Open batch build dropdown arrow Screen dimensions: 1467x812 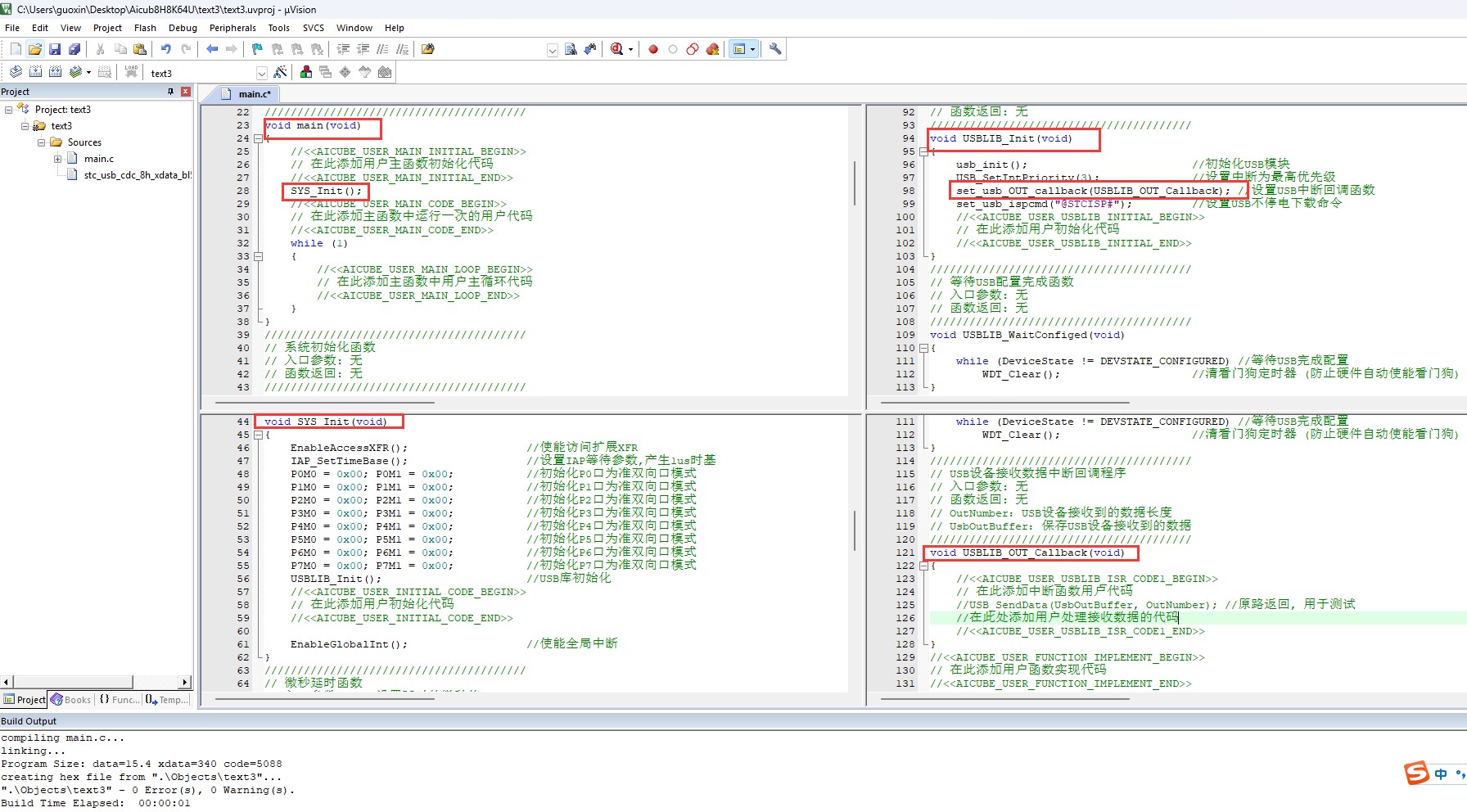point(88,73)
